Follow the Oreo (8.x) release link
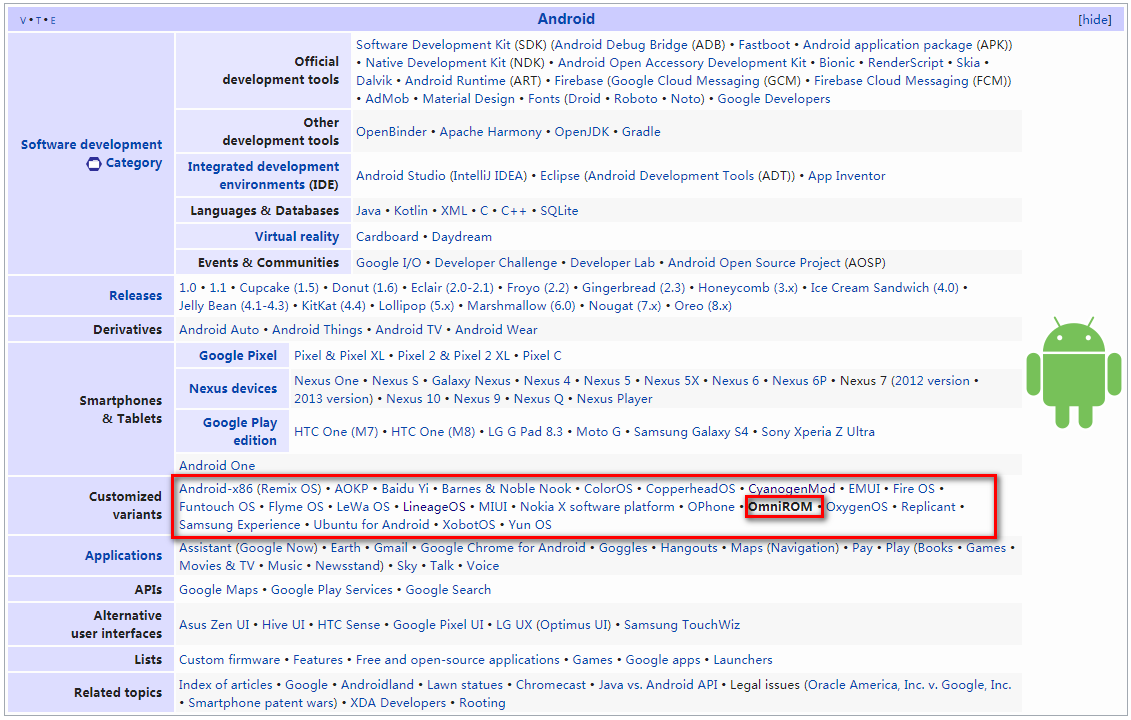Screen dimensions: 1131x720 (x=703, y=306)
